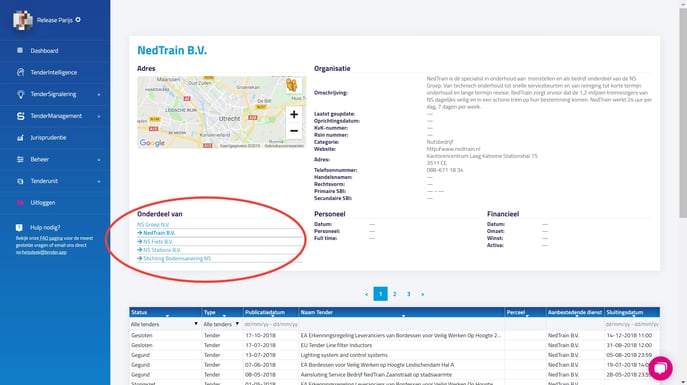Go to next page arrow
The image size is (687, 385).
[422, 294]
